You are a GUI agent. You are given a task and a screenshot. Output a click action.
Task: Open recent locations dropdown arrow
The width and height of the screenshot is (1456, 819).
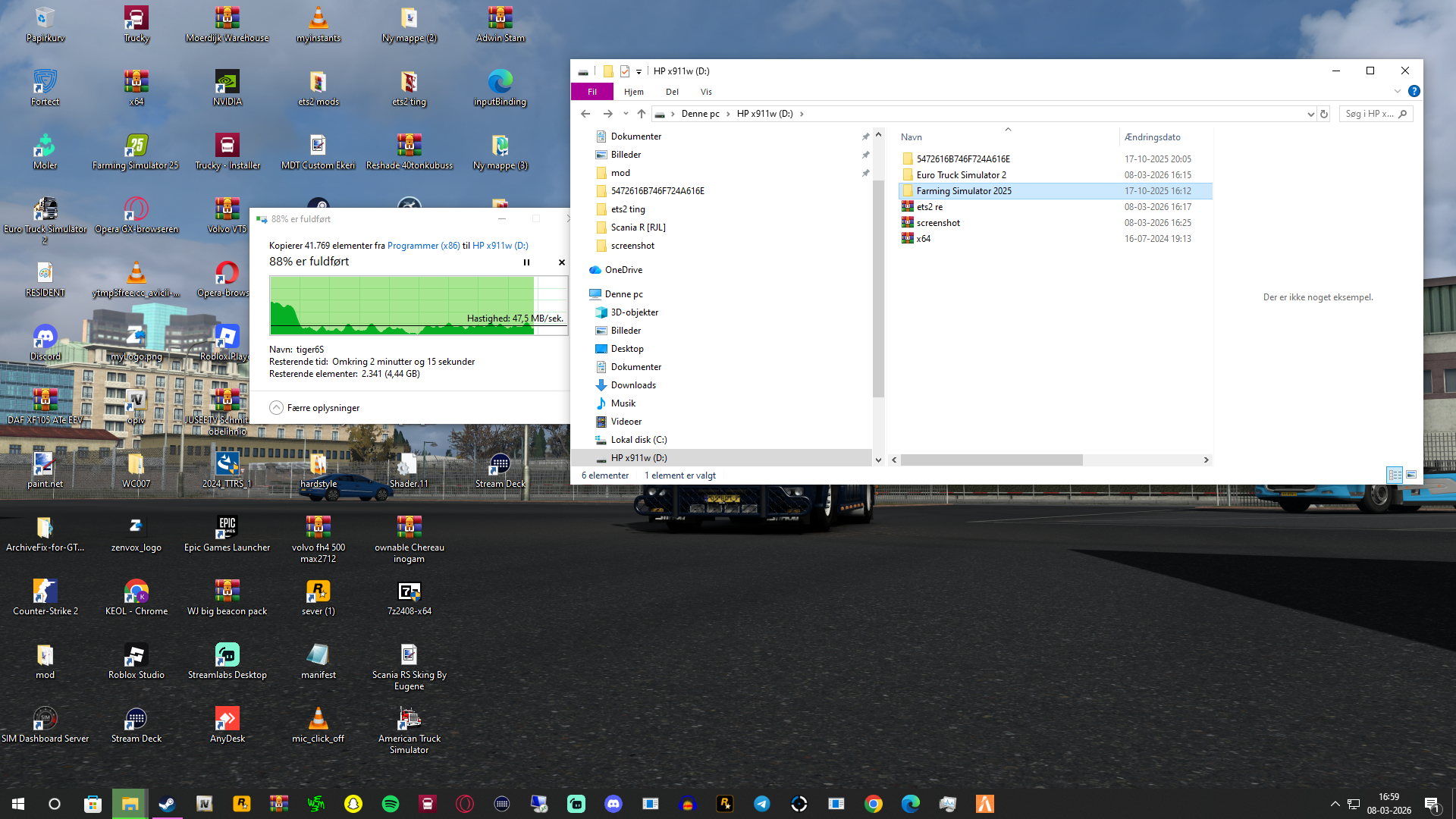pos(626,114)
